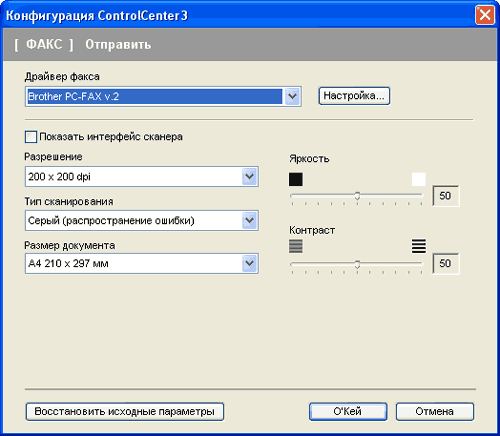This screenshot has width=500, height=436.
Task: Click the black dark brightness icon
Action: tap(296, 179)
